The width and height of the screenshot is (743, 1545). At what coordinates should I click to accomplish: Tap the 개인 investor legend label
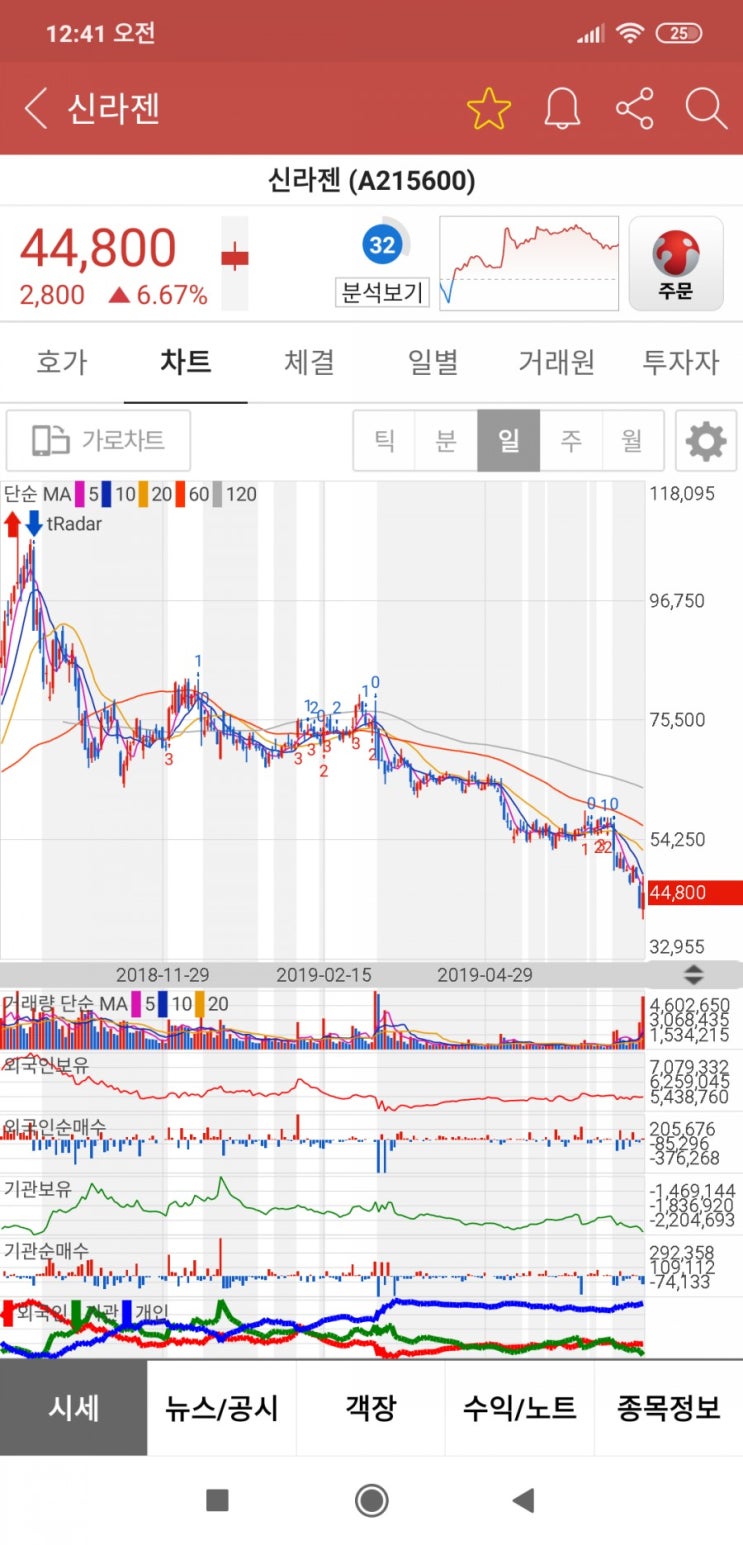[153, 1311]
